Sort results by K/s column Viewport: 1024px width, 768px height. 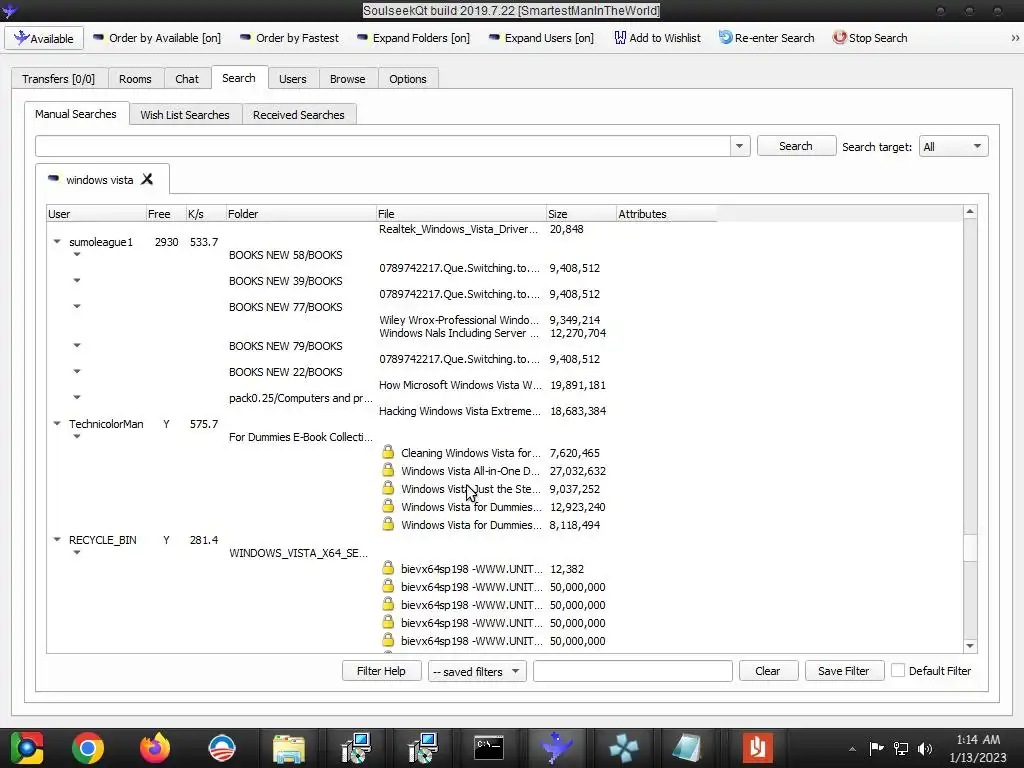(x=205, y=214)
